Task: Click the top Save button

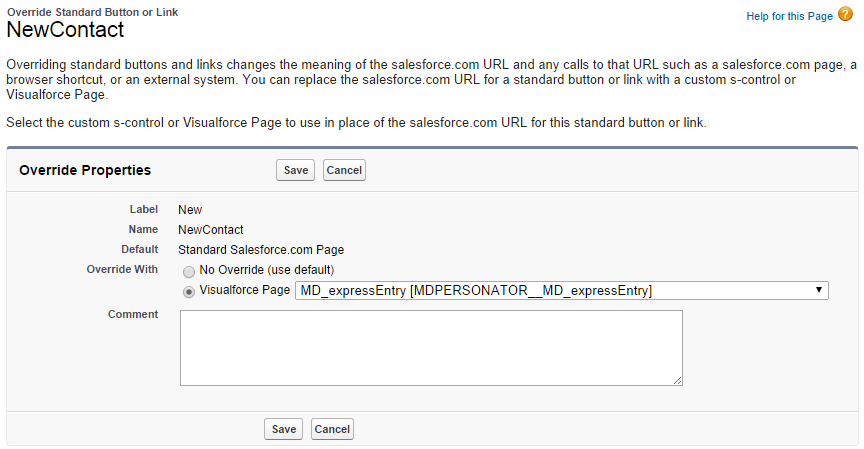Action: (295, 170)
